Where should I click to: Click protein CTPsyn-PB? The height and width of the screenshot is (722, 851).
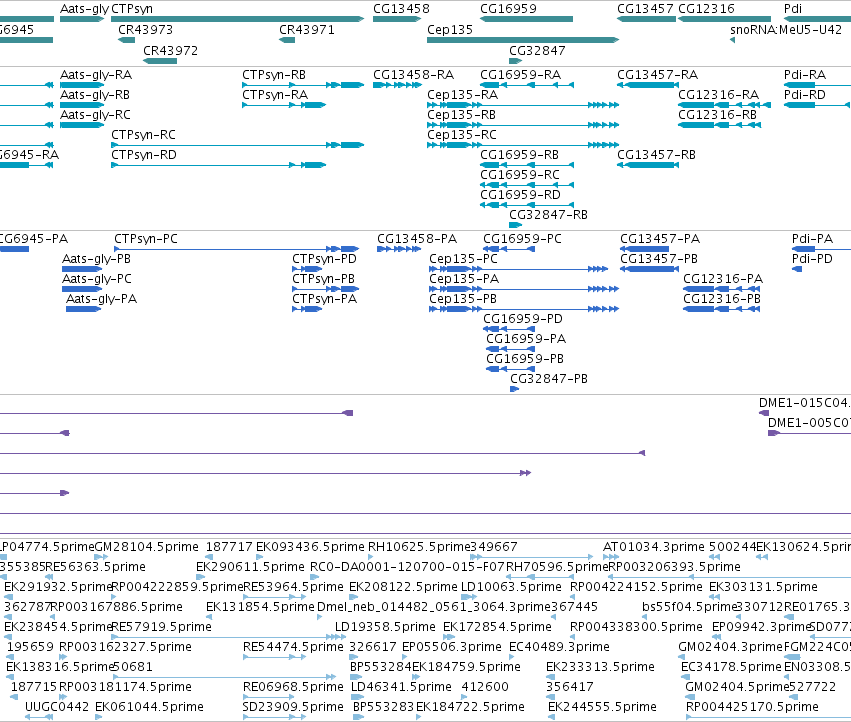point(325,289)
